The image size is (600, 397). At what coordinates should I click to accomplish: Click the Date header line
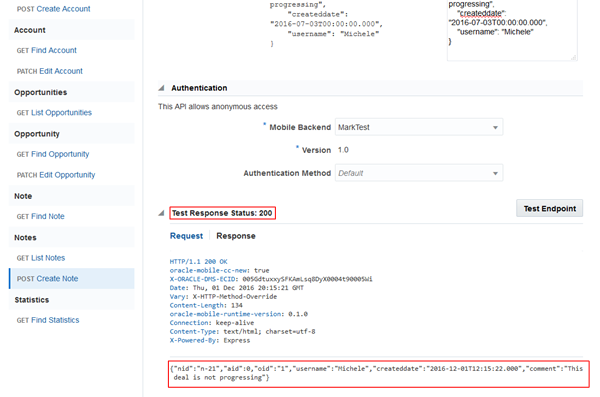(236, 288)
